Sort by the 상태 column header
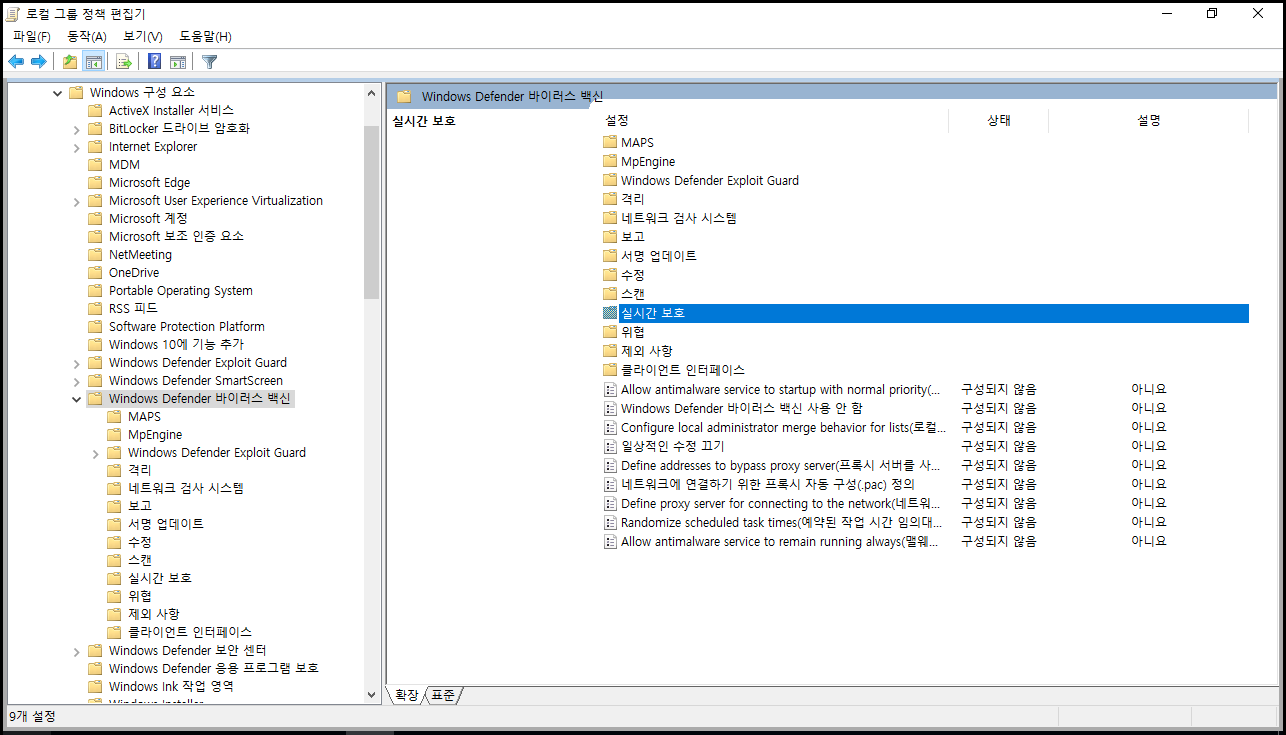Image resolution: width=1286 pixels, height=735 pixels. point(998,120)
